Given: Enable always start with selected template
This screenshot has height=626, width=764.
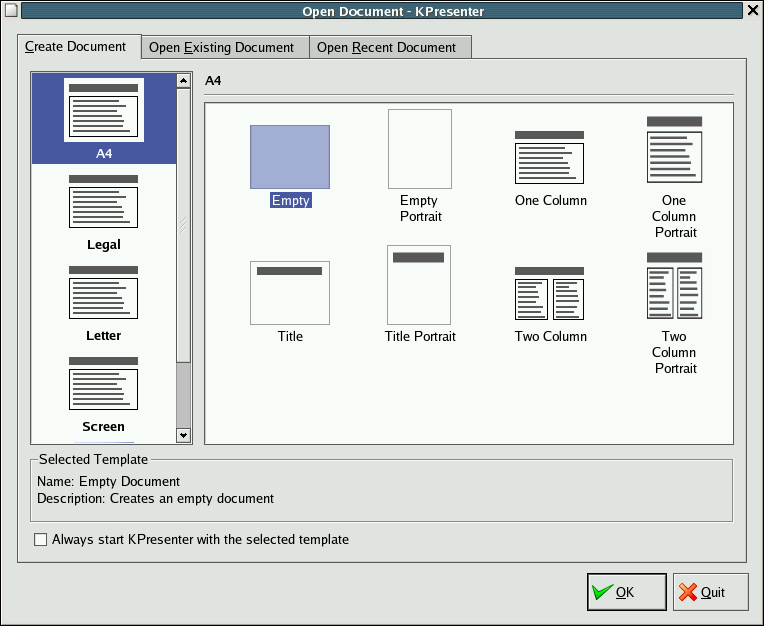Looking at the screenshot, I should [41, 540].
